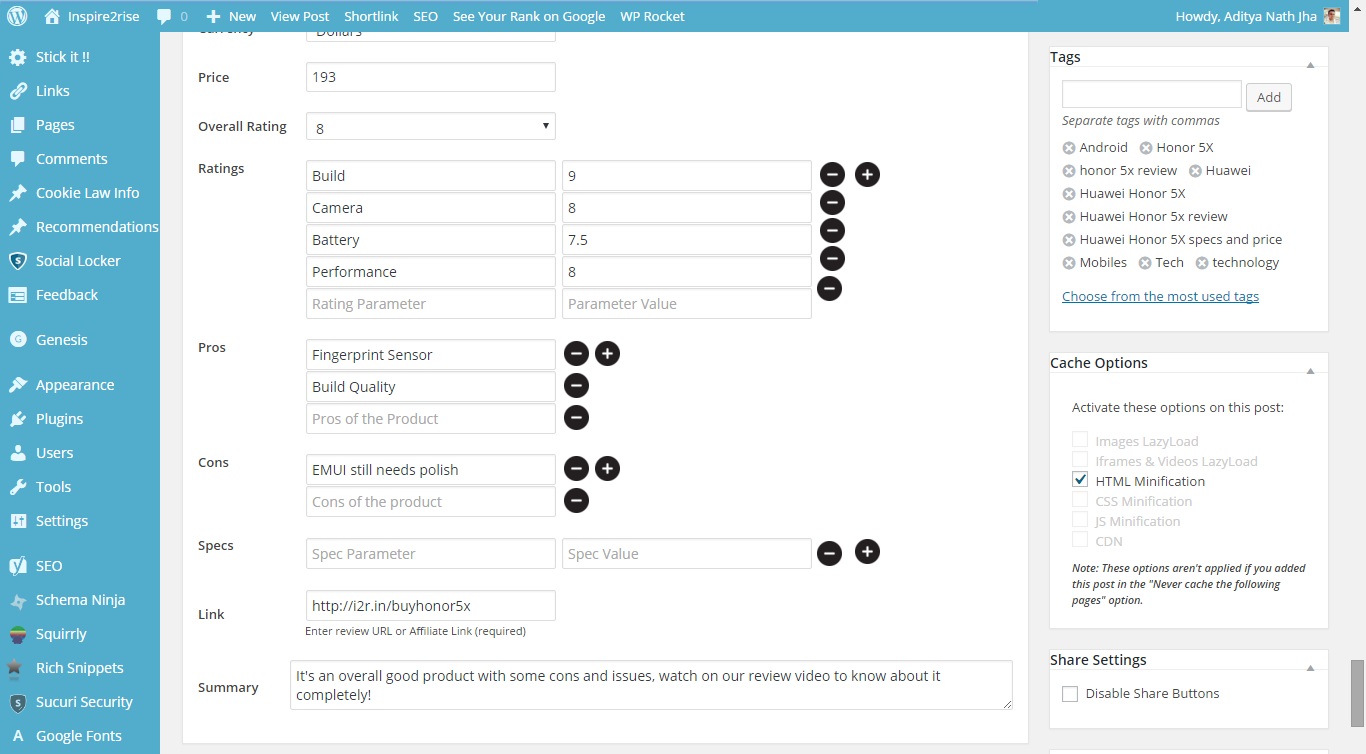This screenshot has height=754, width=1366.
Task: Remove the Camera rating row
Action: coord(831,203)
